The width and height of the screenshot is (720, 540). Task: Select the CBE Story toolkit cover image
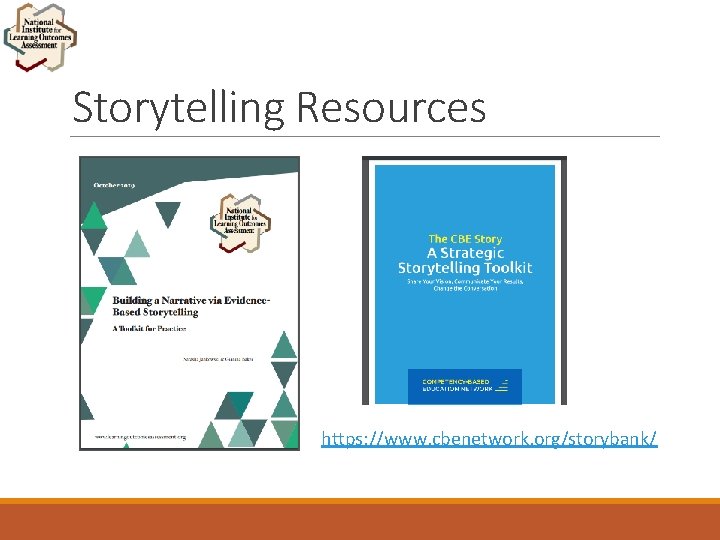pyautogui.click(x=464, y=281)
